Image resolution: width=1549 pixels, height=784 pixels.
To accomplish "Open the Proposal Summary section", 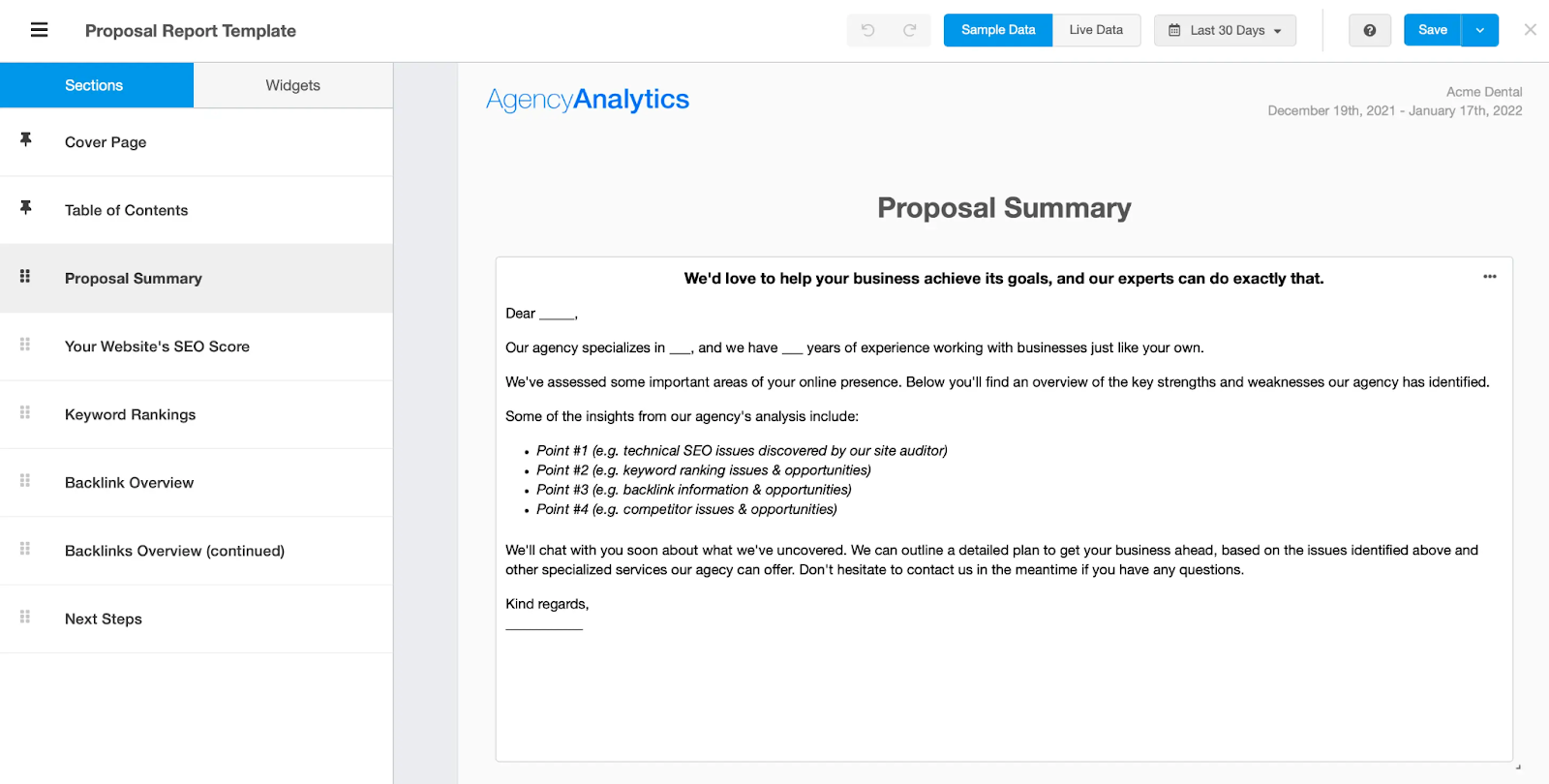I will [133, 278].
